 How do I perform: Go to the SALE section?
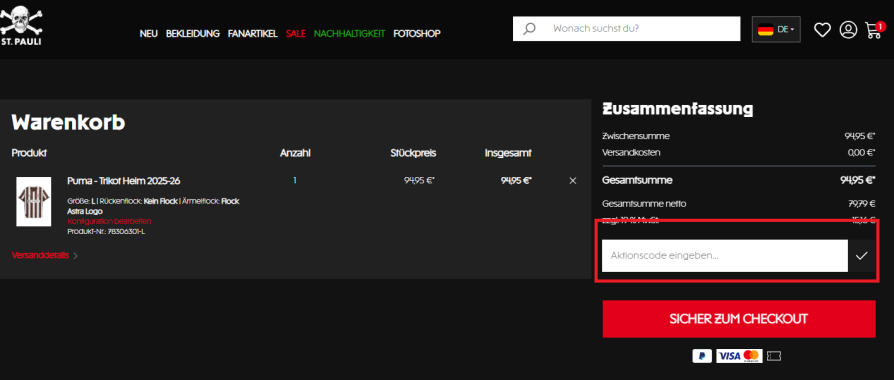point(296,34)
